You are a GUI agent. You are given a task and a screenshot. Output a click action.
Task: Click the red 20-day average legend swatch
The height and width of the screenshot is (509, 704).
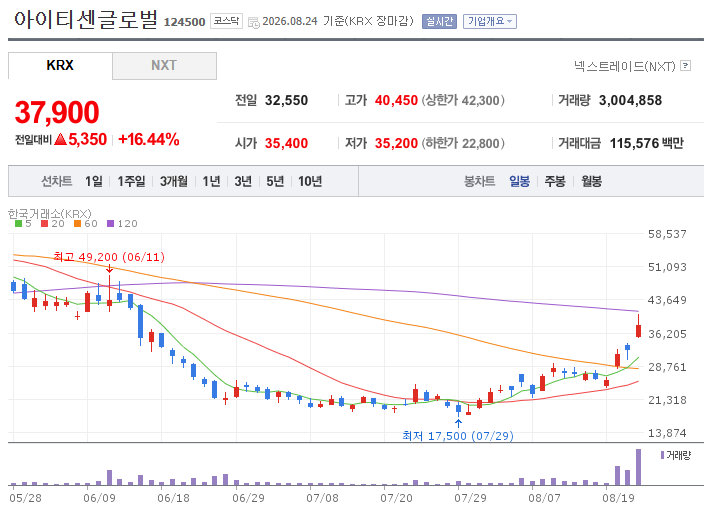pos(44,224)
